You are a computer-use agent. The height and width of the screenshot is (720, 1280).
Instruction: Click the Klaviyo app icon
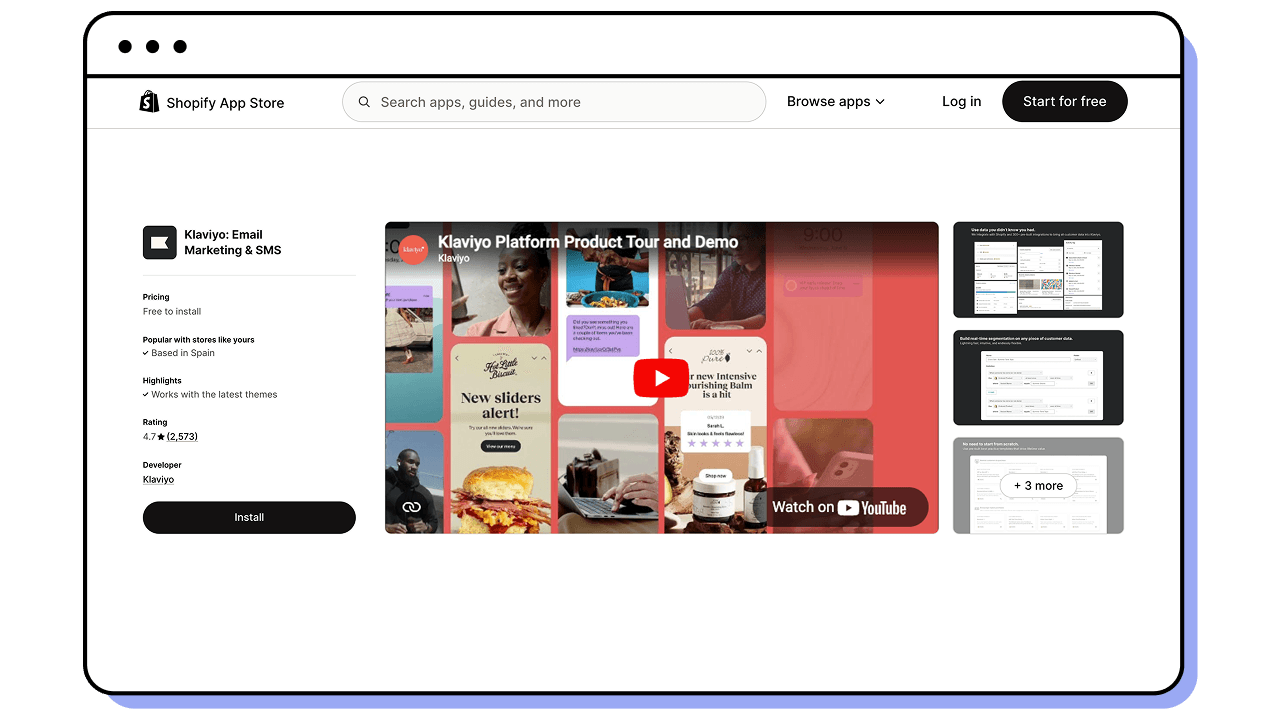(159, 242)
